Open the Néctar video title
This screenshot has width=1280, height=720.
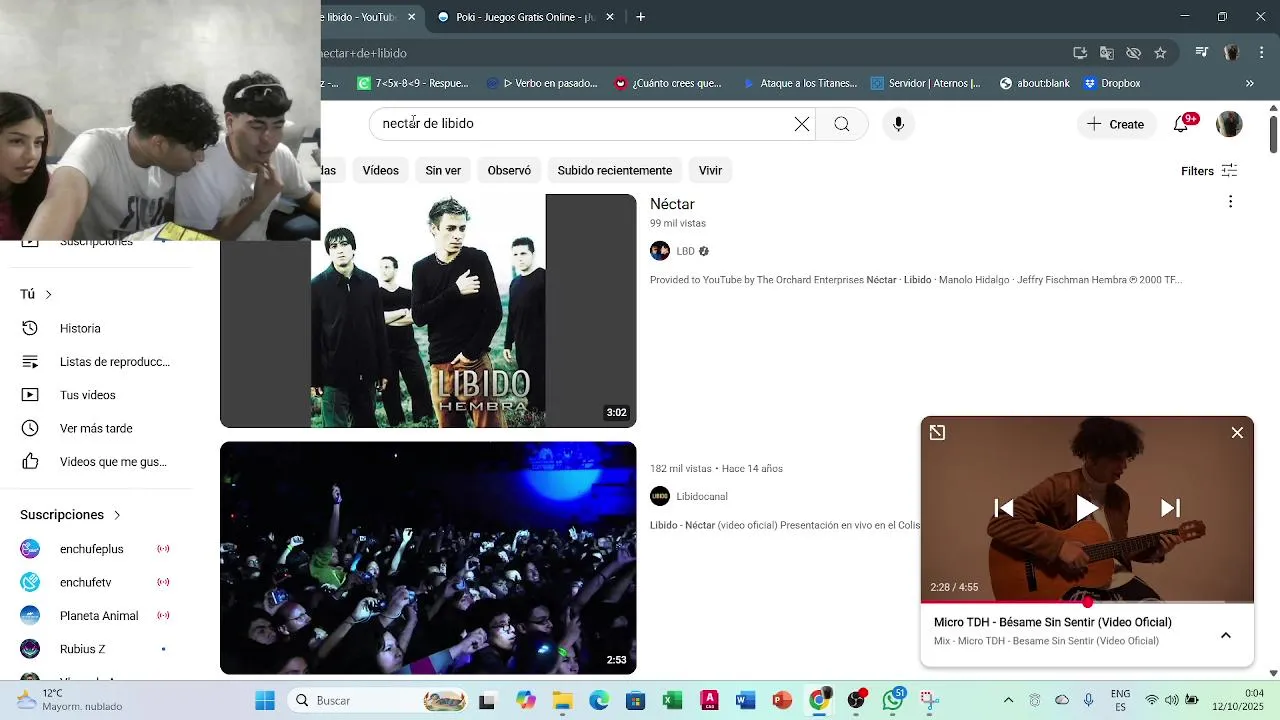(x=672, y=204)
